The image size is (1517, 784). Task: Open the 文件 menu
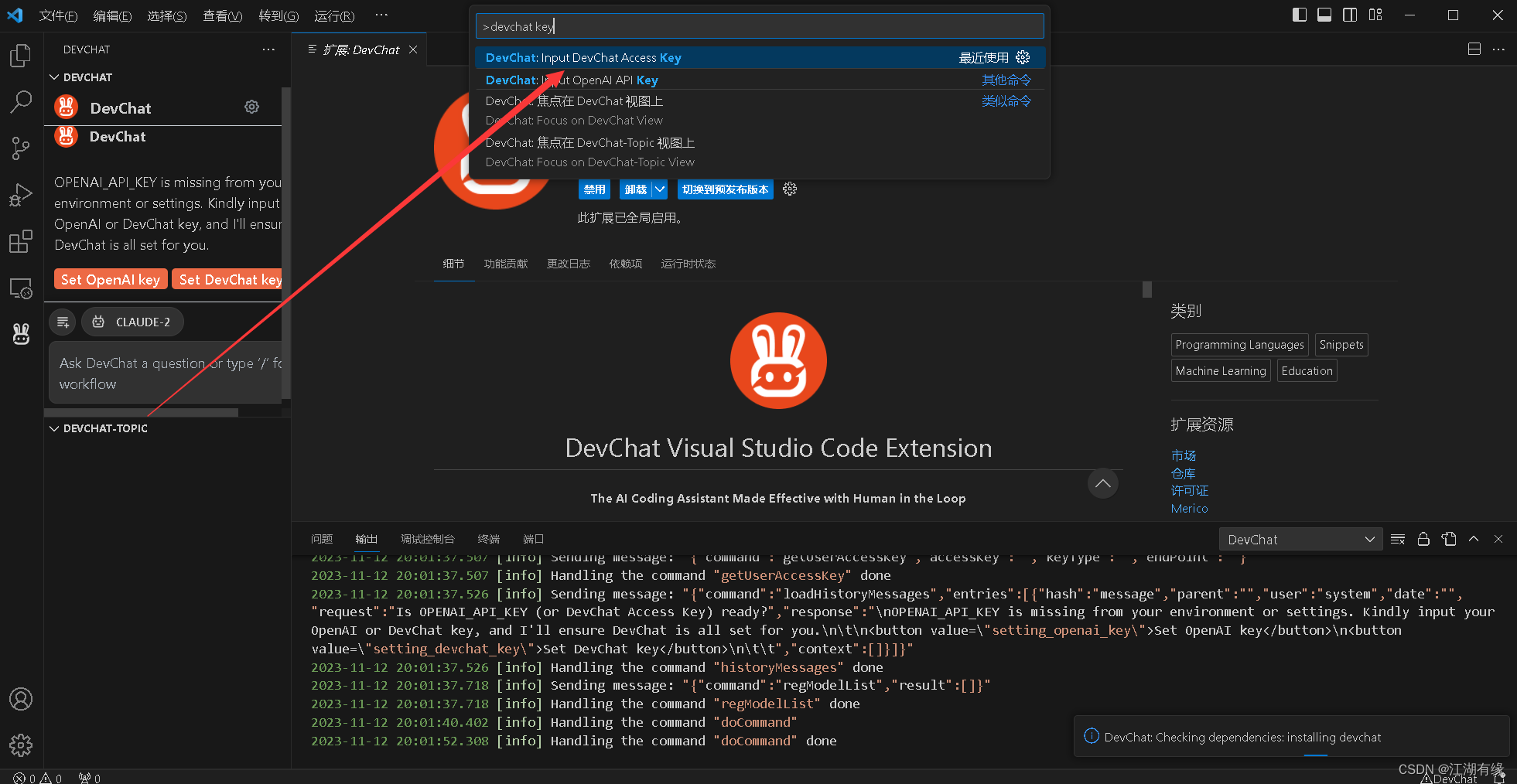58,15
